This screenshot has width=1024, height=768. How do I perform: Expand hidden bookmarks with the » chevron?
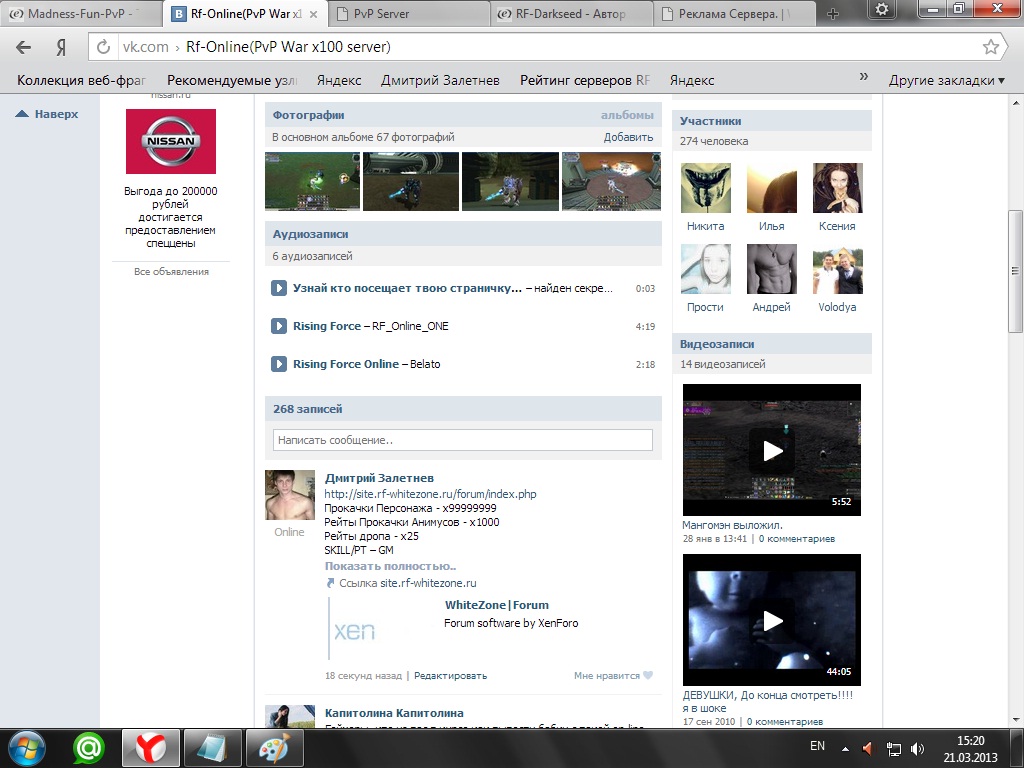click(x=863, y=77)
